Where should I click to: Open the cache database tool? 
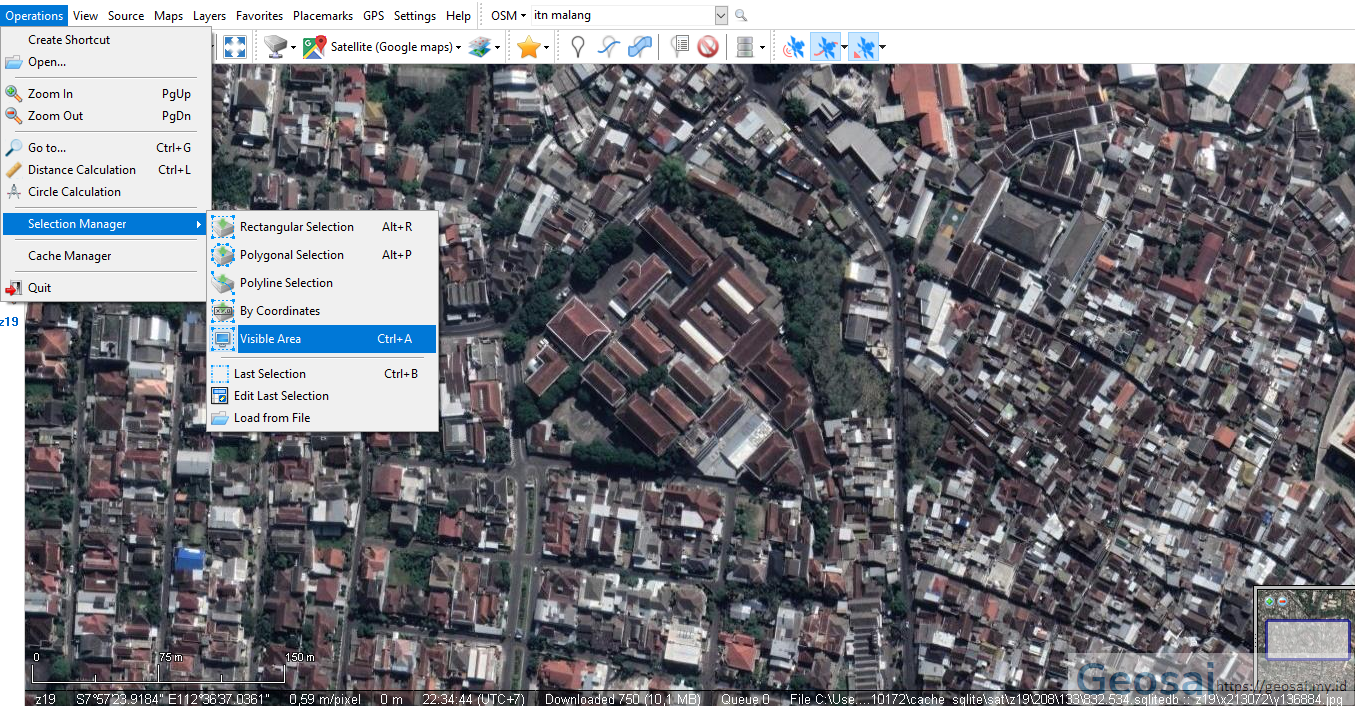tap(745, 46)
